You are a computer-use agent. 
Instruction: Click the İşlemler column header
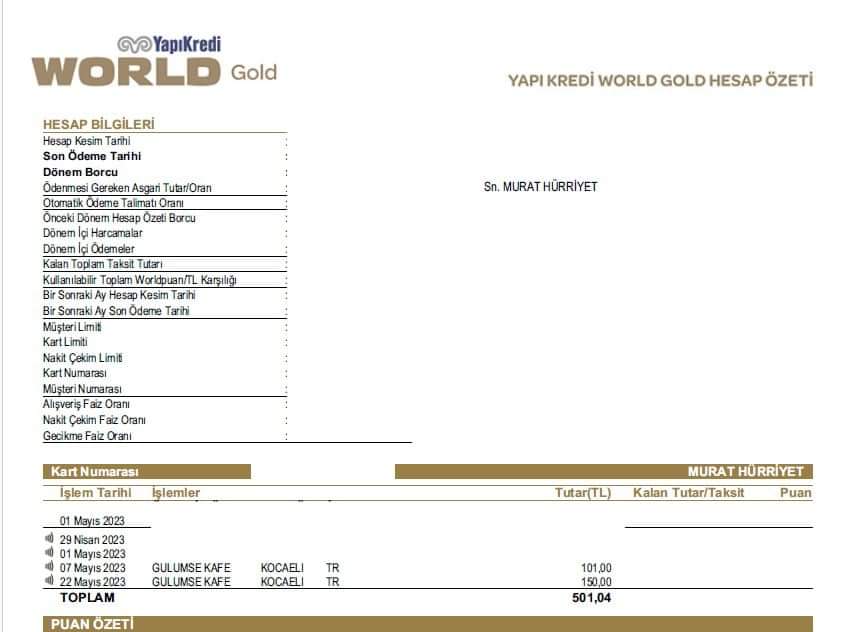[x=176, y=493]
